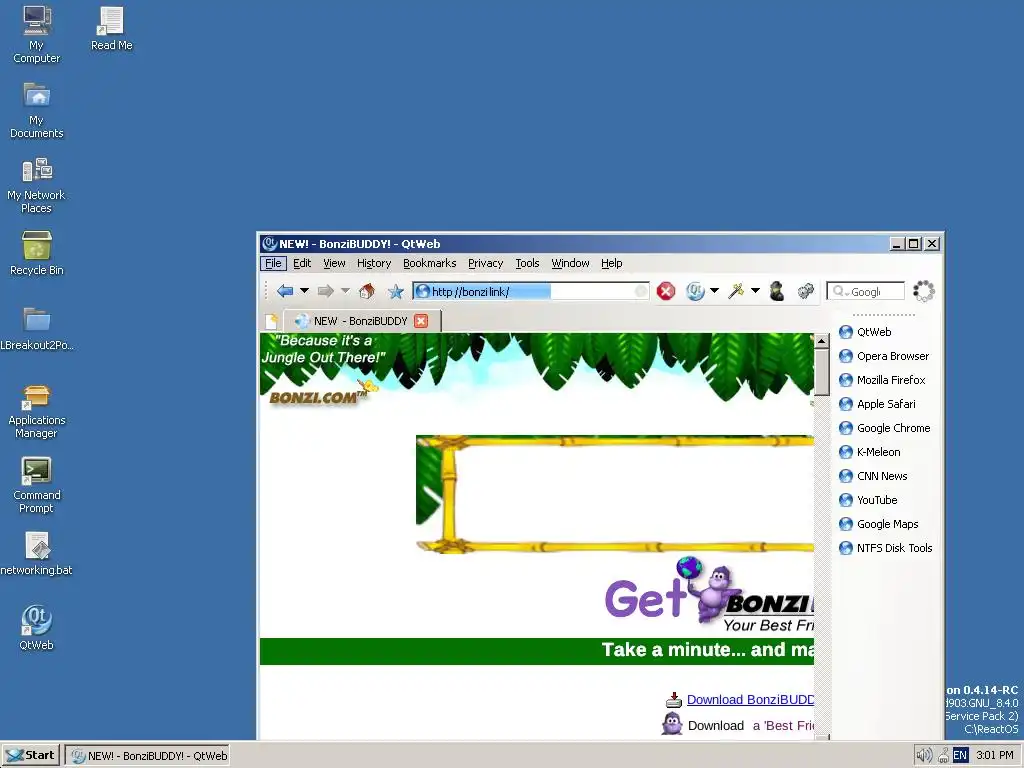Open the History menu
This screenshot has height=768, width=1024.
[x=374, y=263]
